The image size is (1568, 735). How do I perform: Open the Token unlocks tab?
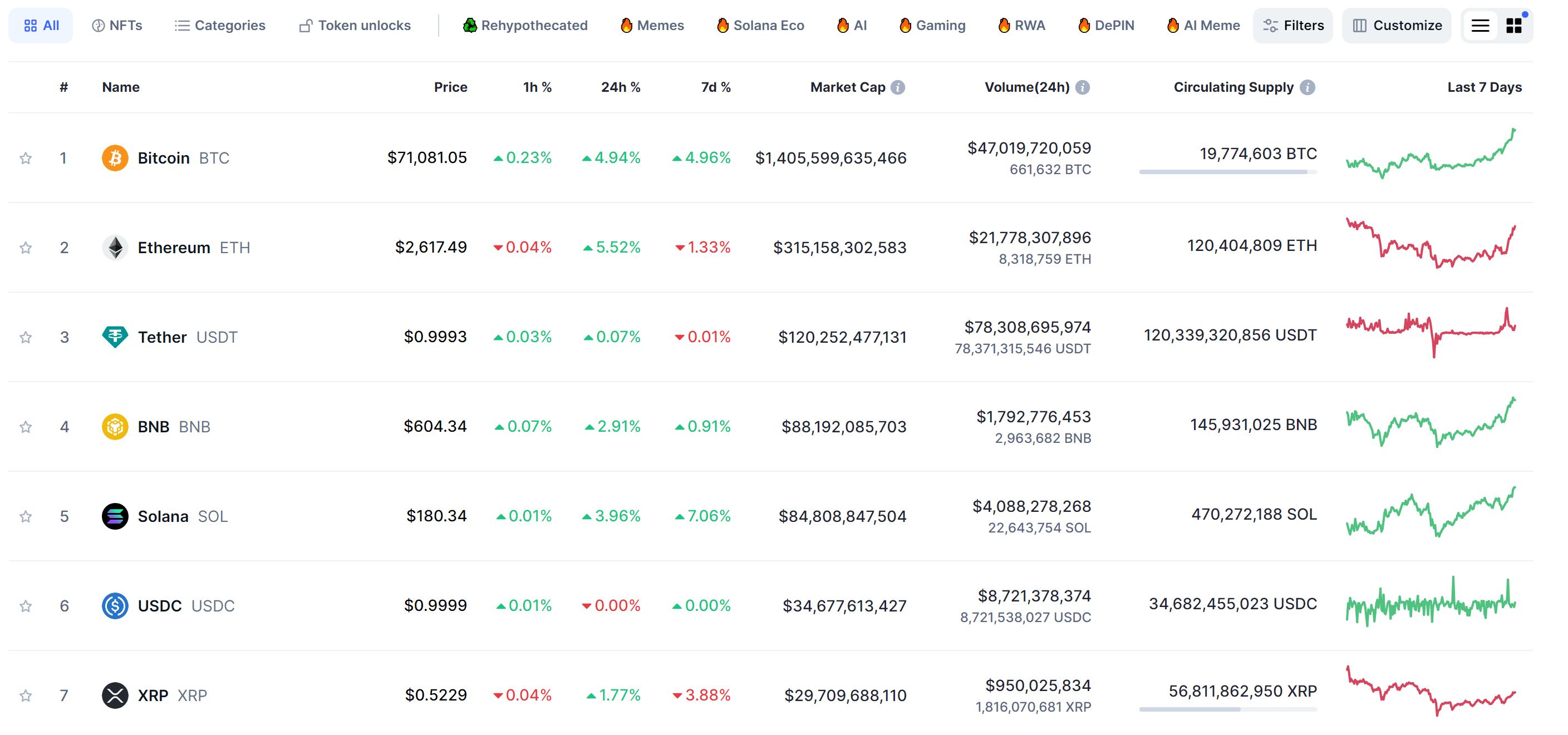point(355,26)
